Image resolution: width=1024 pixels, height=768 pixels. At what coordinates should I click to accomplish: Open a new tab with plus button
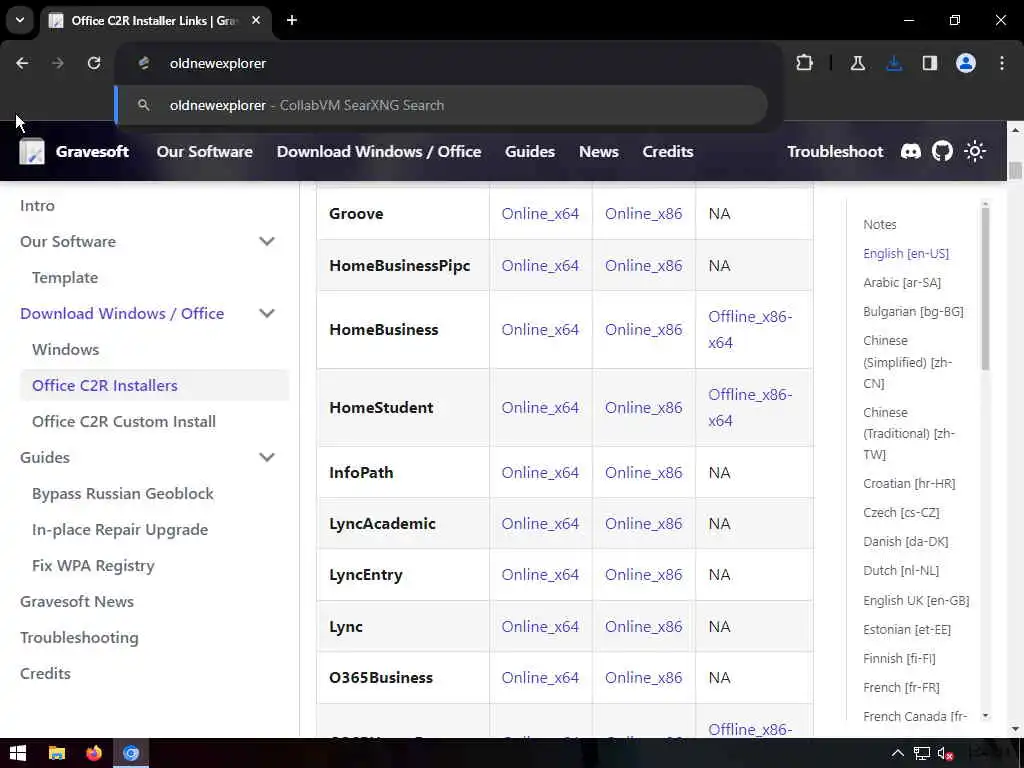coord(292,20)
